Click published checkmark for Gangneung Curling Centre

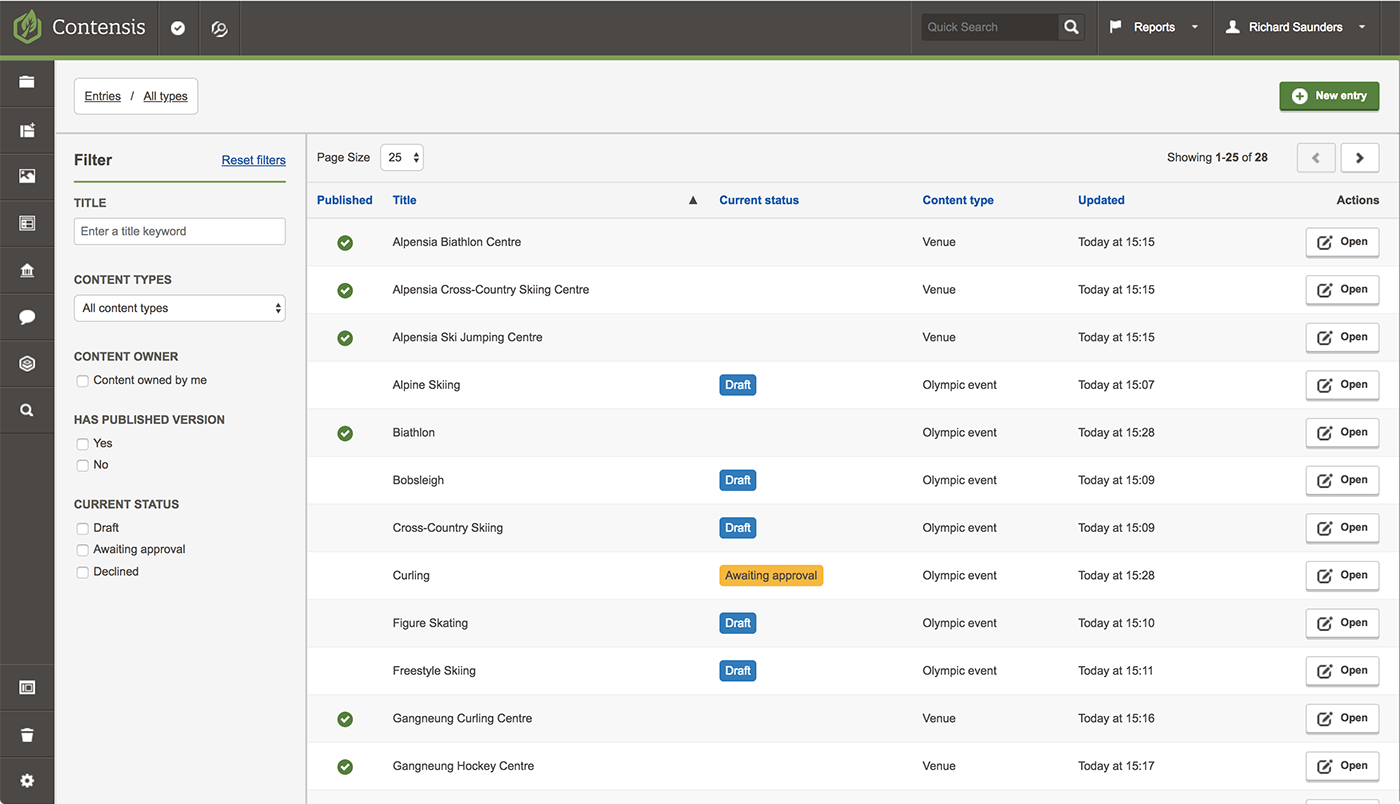coord(345,719)
